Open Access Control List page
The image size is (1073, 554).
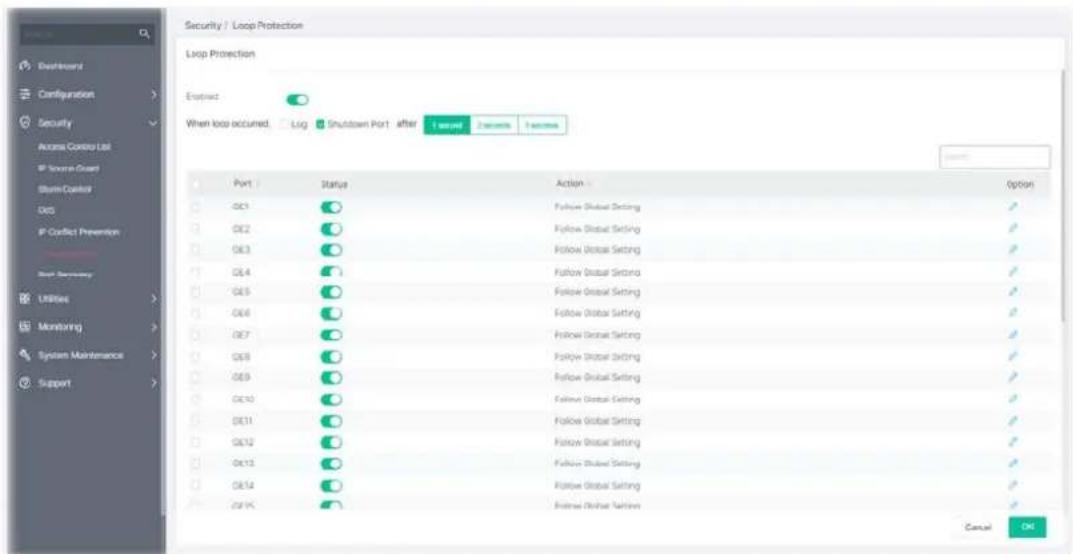tap(75, 147)
